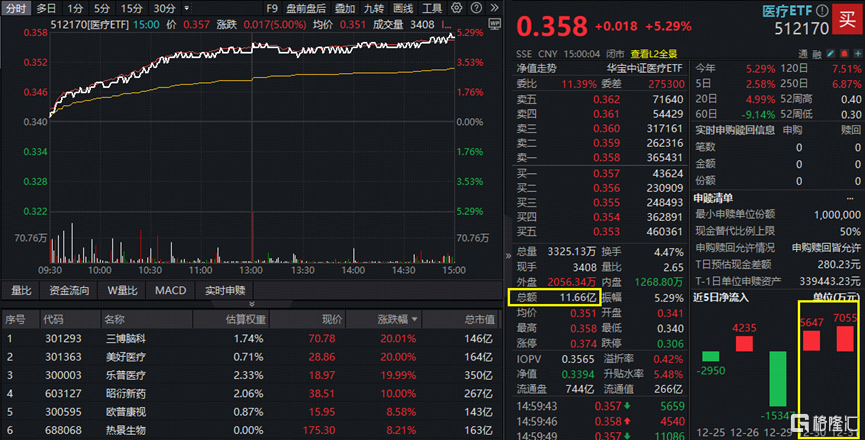Image resolution: width=865 pixels, height=440 pixels.
Task: Click the -15347 green outflow bar
Action: pos(778,379)
